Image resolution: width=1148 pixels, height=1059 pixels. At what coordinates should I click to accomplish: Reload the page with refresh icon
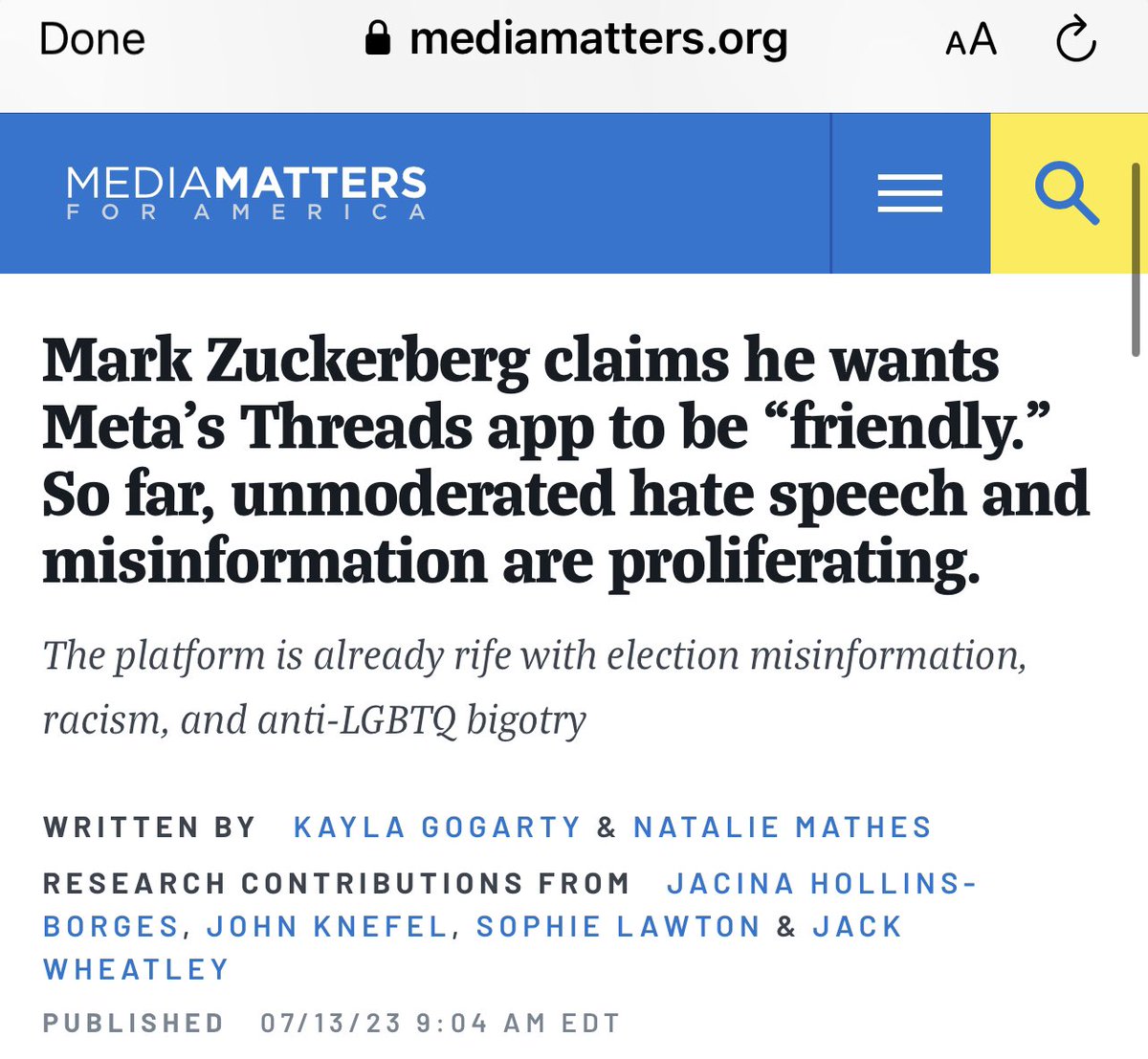pyautogui.click(x=1076, y=40)
